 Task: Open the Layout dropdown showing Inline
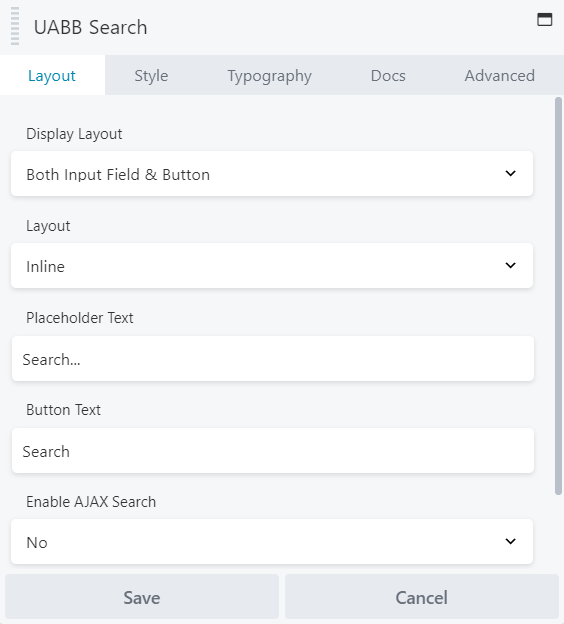272,265
